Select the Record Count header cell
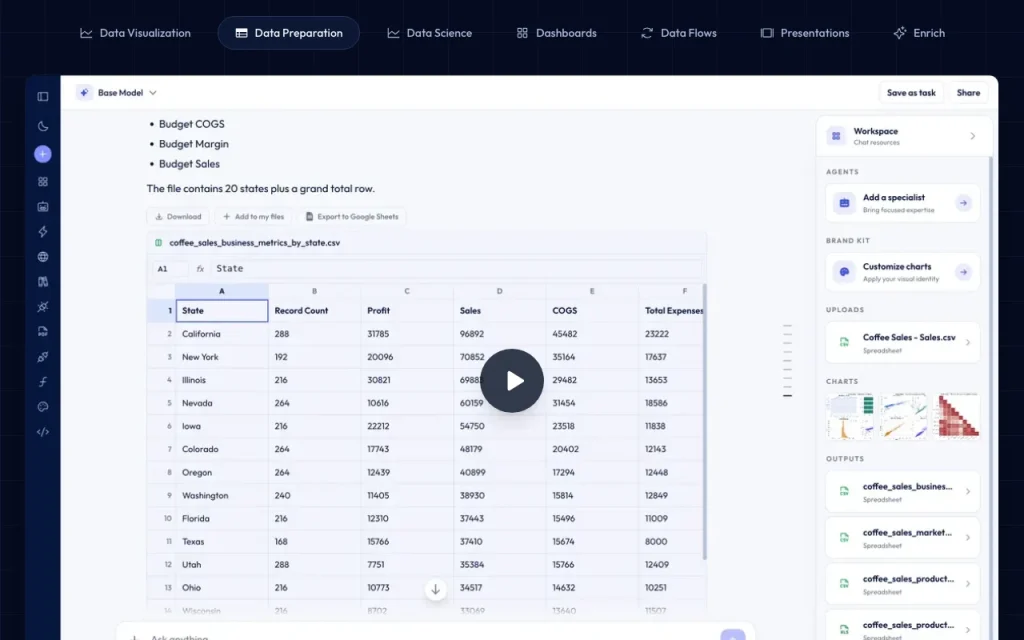This screenshot has width=1024, height=640. coord(315,311)
